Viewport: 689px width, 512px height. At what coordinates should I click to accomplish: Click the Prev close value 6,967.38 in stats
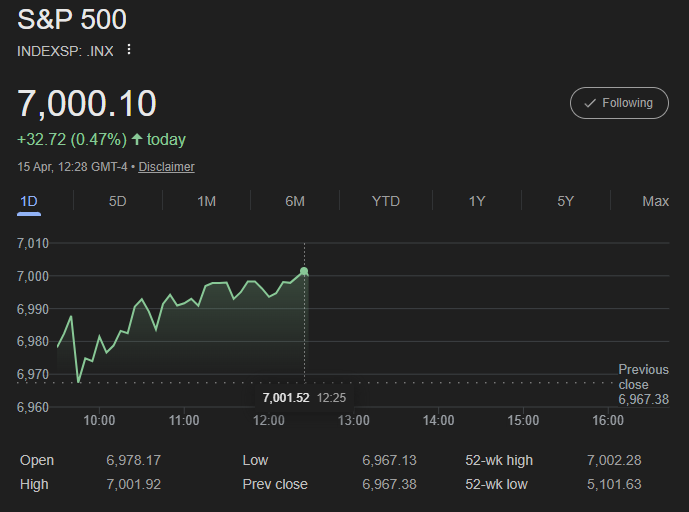(389, 484)
